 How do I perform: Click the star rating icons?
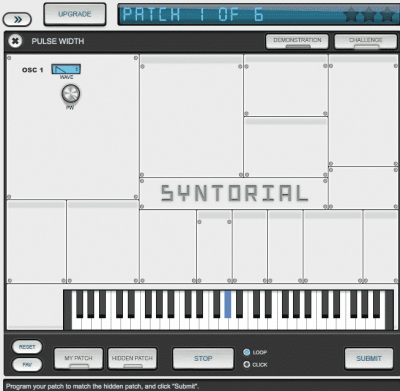369,15
